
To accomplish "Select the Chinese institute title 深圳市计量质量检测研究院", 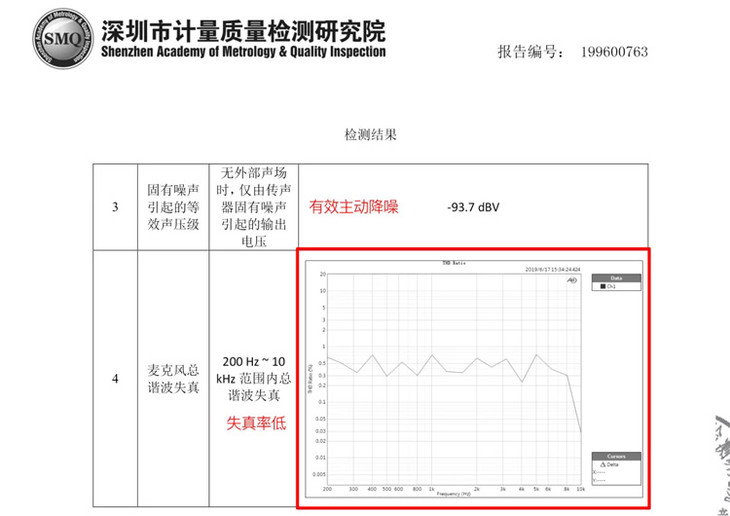I will (243, 31).
